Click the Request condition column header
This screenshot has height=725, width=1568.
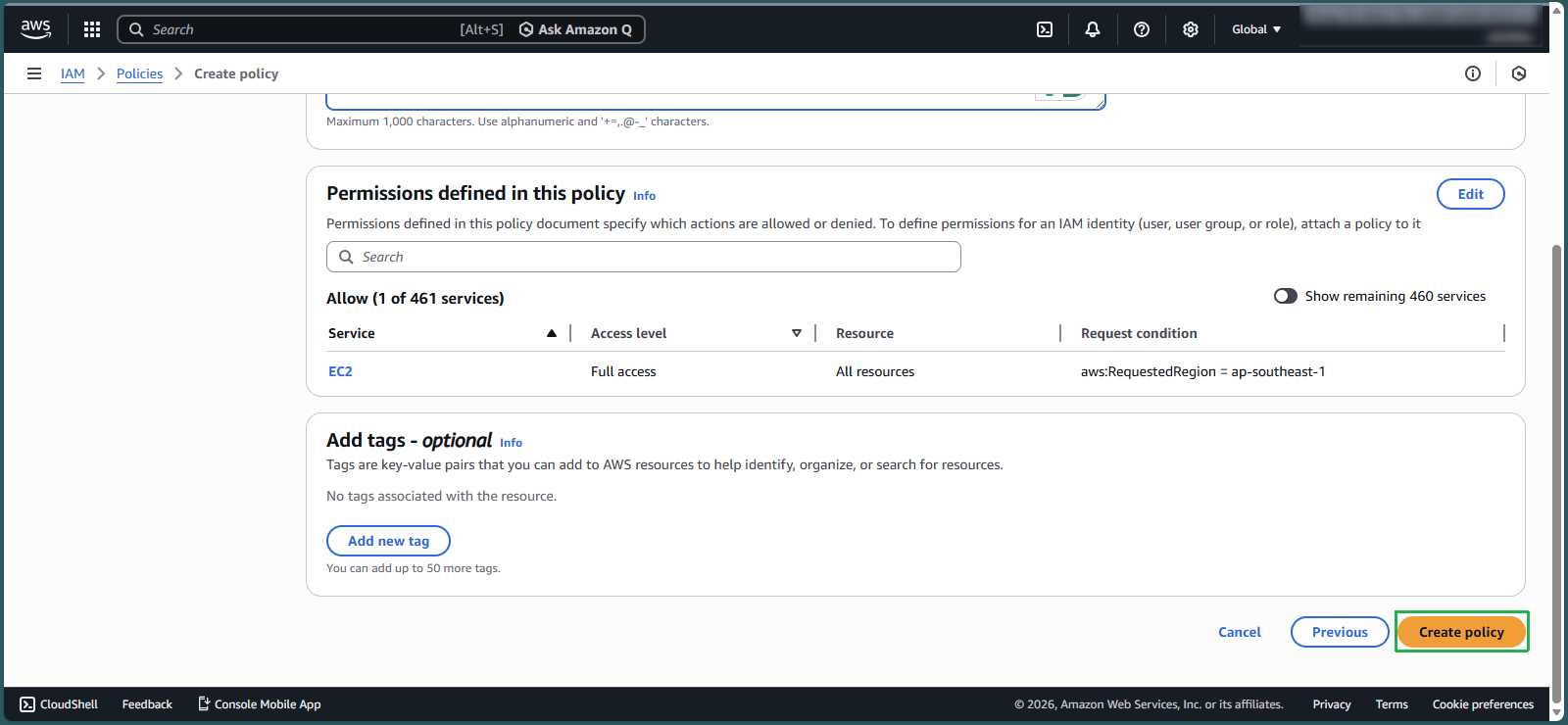point(1139,333)
